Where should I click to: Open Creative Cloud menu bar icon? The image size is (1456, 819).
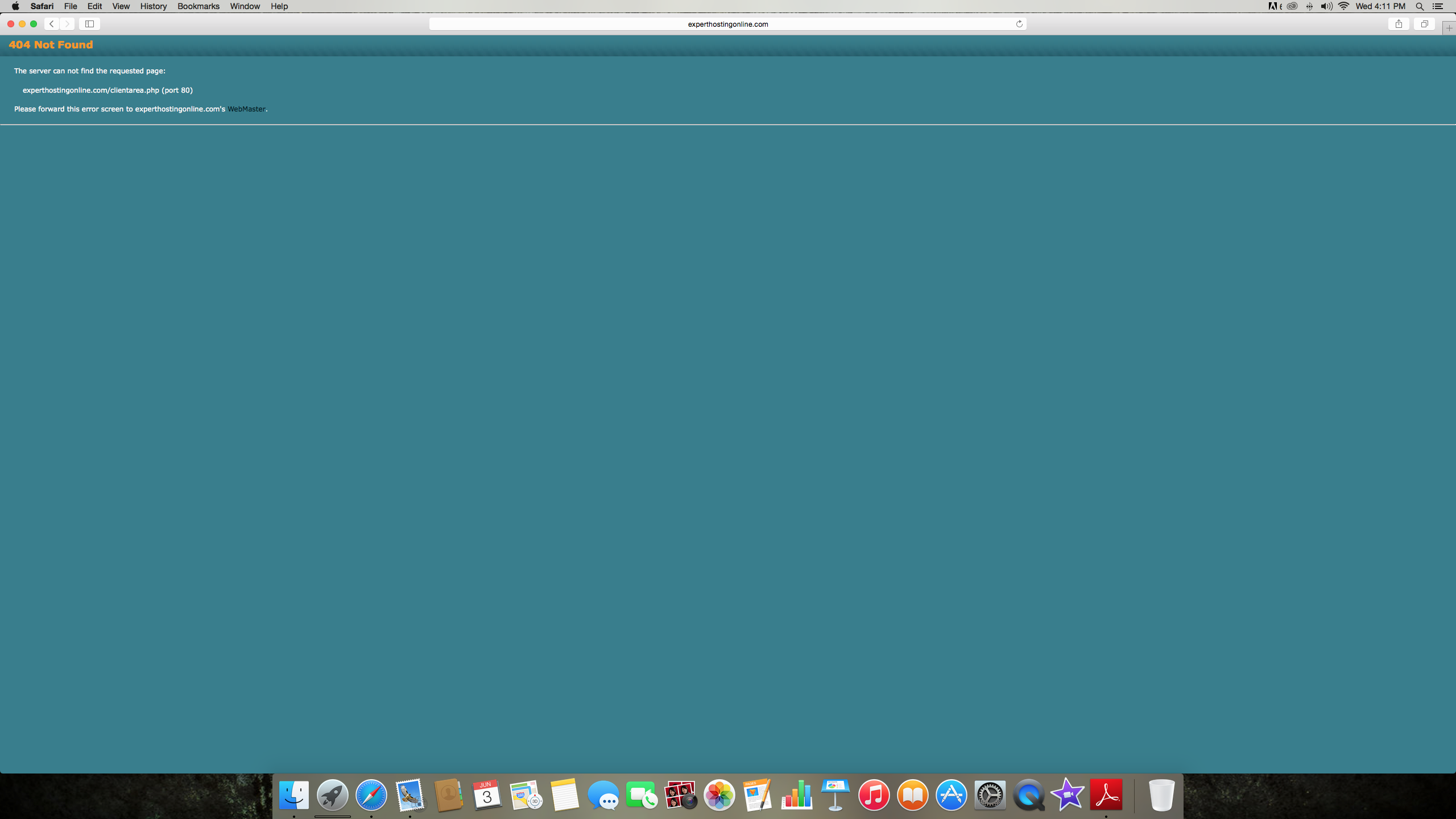click(1292, 6)
